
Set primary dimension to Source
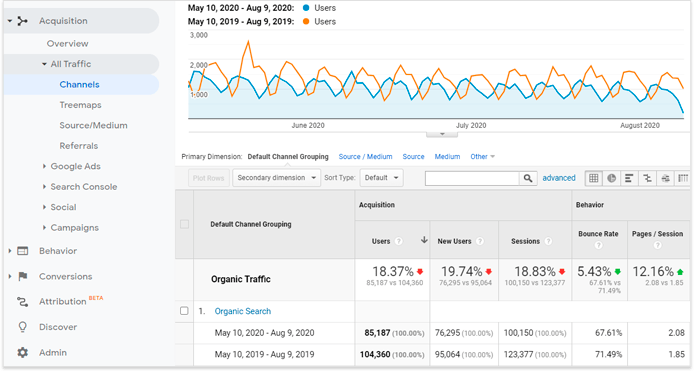[413, 157]
